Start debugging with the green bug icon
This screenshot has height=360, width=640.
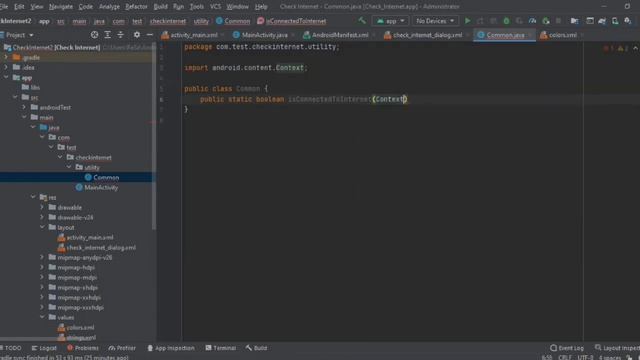click(x=506, y=20)
